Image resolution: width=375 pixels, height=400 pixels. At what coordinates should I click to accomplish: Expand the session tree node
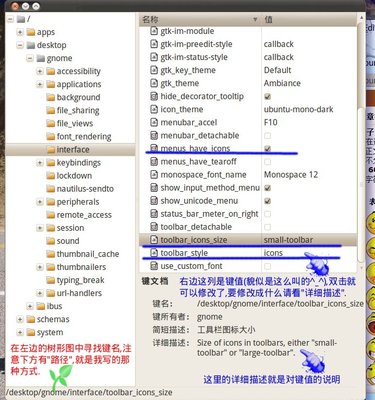coord(40,228)
